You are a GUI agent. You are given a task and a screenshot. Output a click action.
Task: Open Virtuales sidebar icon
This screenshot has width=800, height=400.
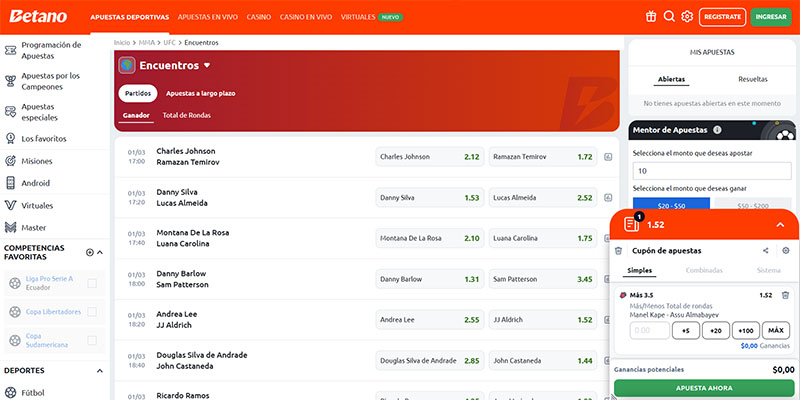10,206
